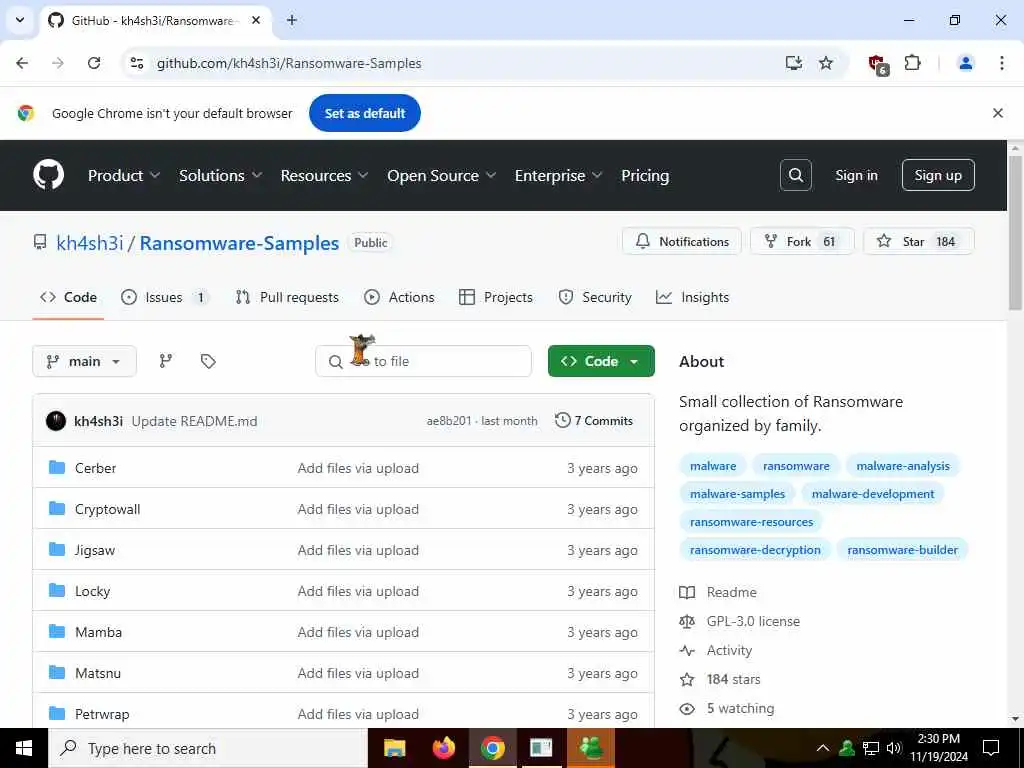Dismiss the default browser banner
The height and width of the screenshot is (768, 1024).
(x=998, y=113)
